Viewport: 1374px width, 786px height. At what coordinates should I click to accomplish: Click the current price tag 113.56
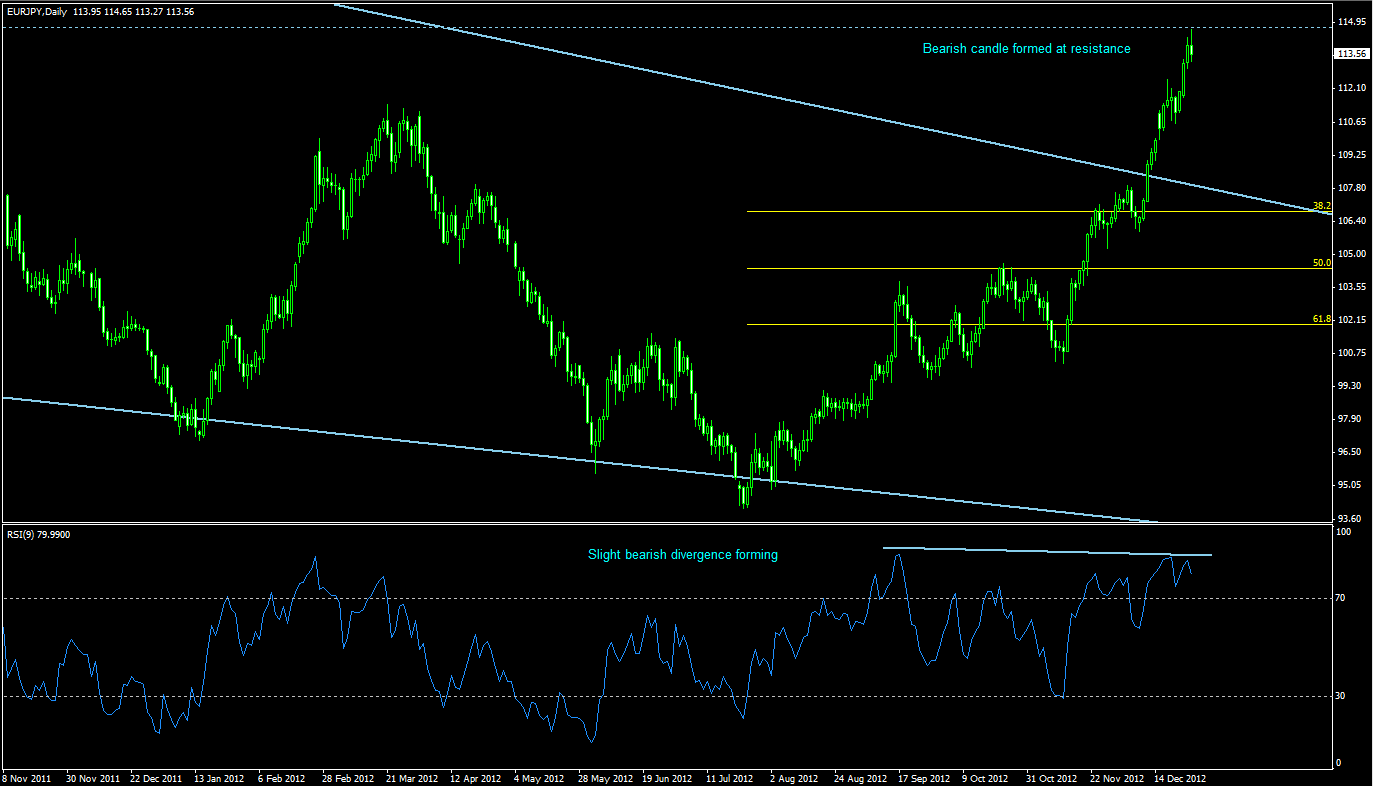pyautogui.click(x=1352, y=54)
